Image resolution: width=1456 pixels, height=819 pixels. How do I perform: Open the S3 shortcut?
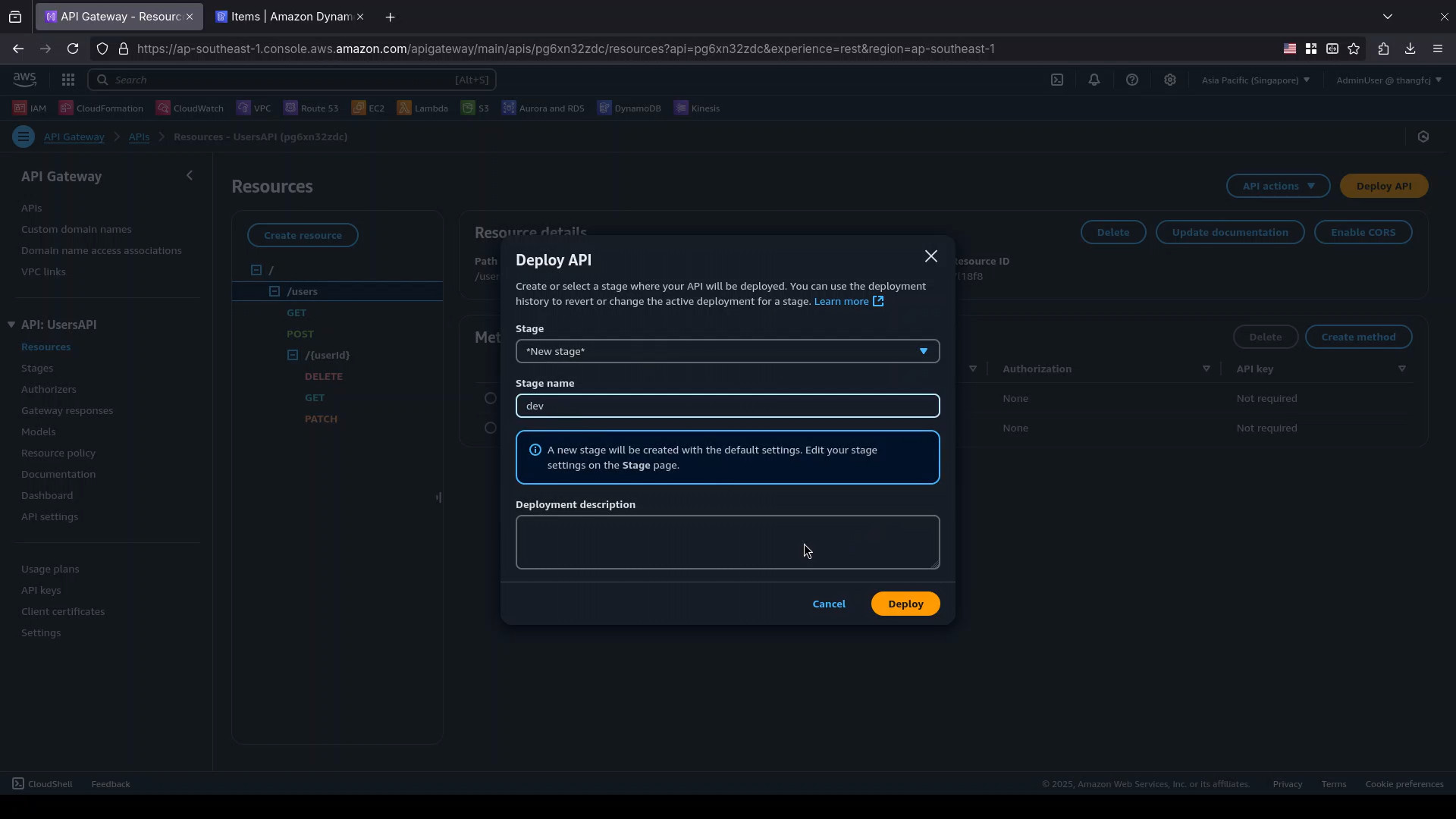coord(475,108)
